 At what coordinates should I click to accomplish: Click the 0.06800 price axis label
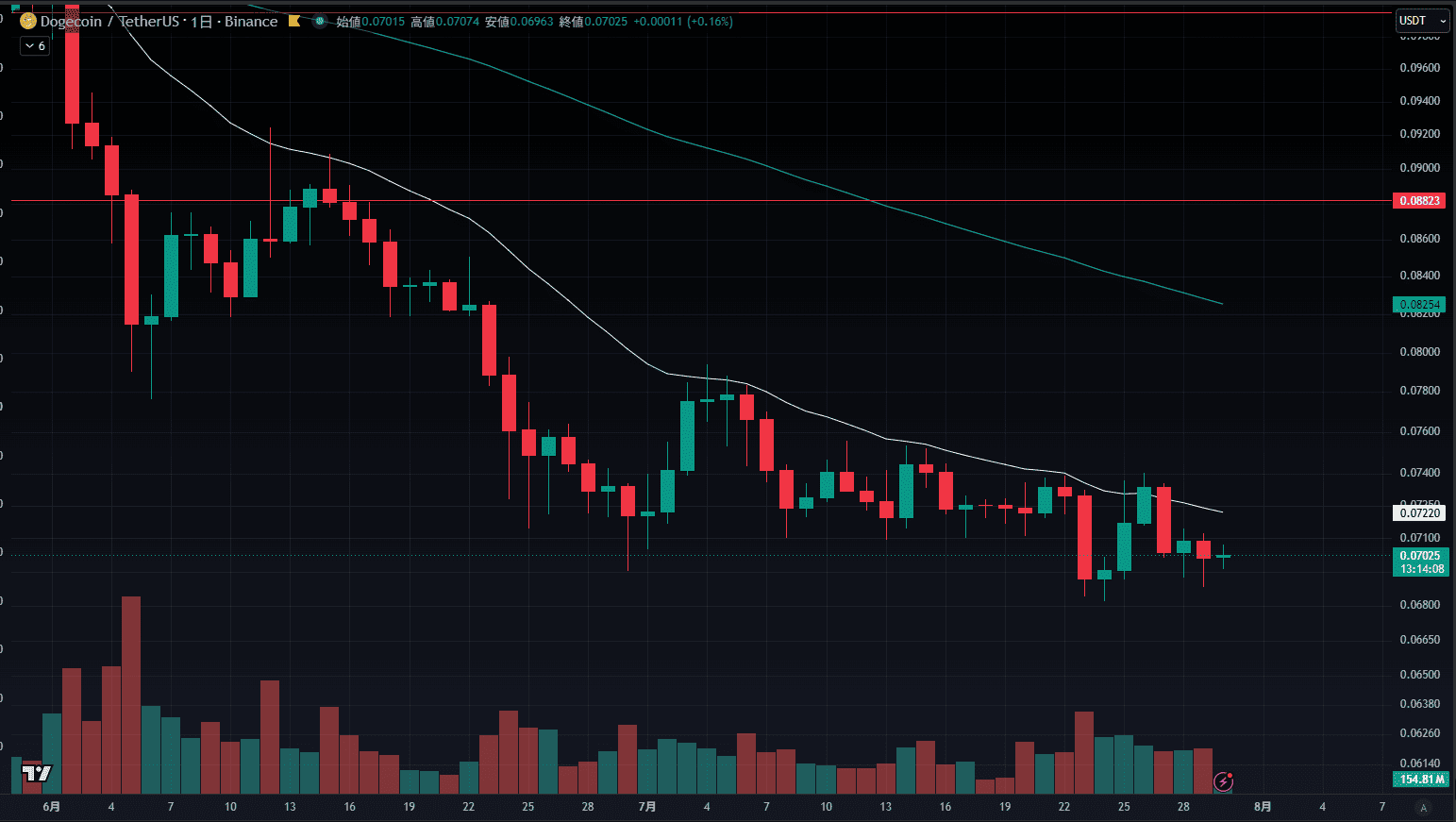1419,605
